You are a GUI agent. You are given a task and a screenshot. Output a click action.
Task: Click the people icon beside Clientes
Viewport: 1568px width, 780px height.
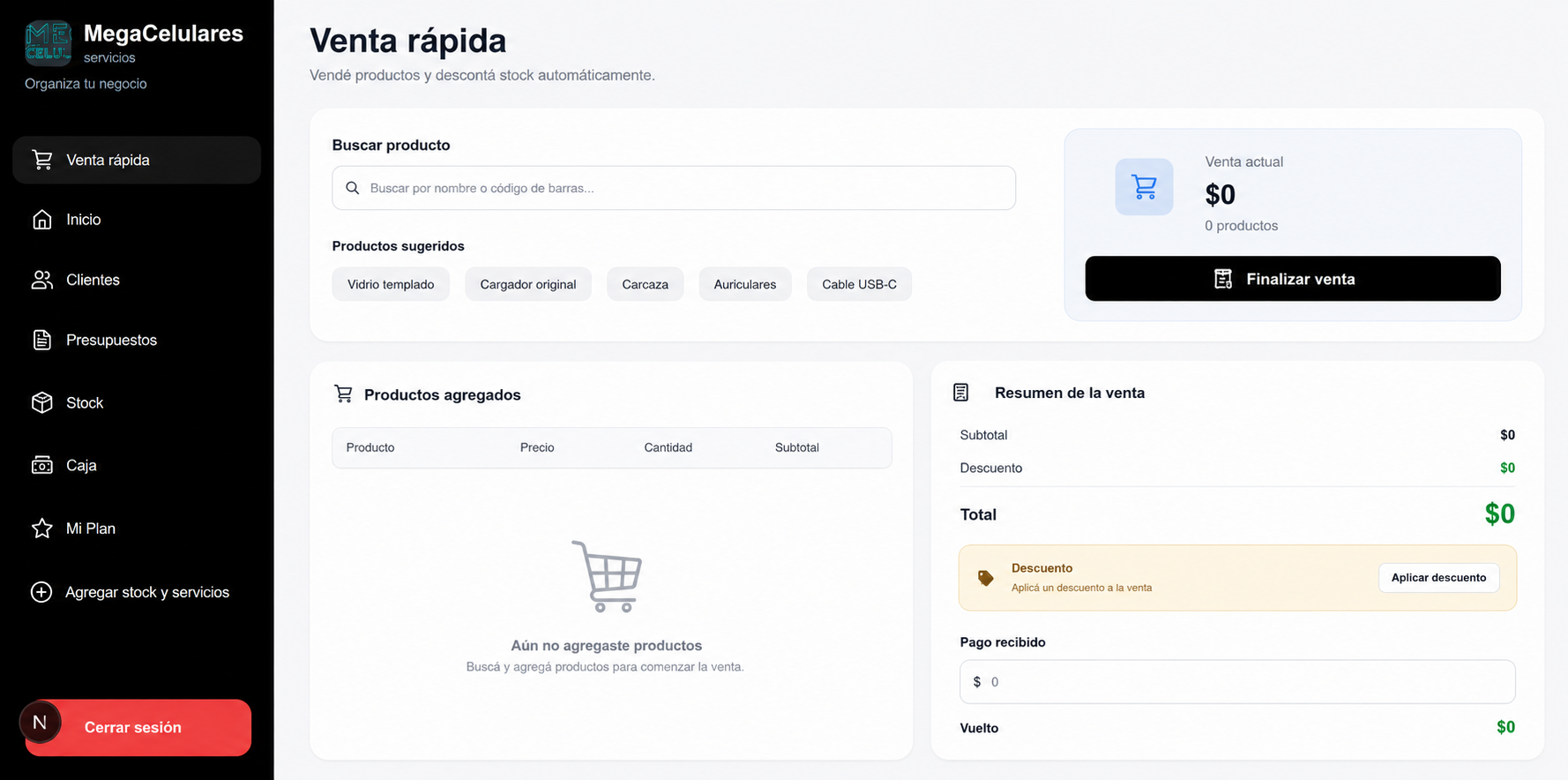42,280
